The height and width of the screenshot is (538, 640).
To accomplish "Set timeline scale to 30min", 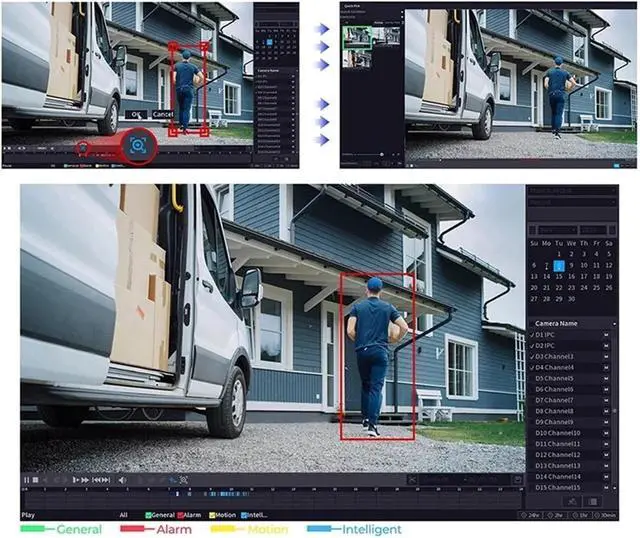I will [604, 515].
